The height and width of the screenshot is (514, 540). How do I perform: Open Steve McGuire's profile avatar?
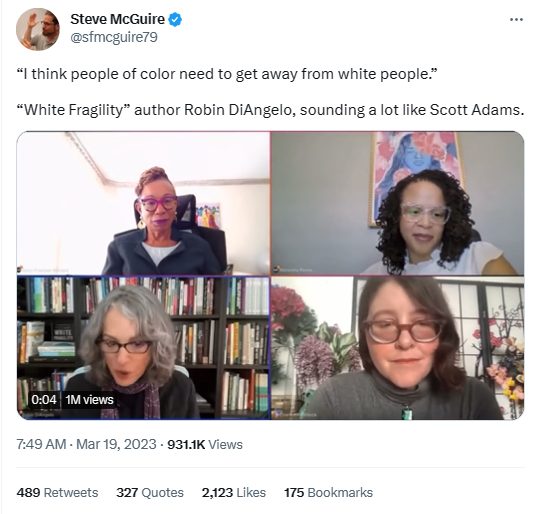tap(38, 29)
